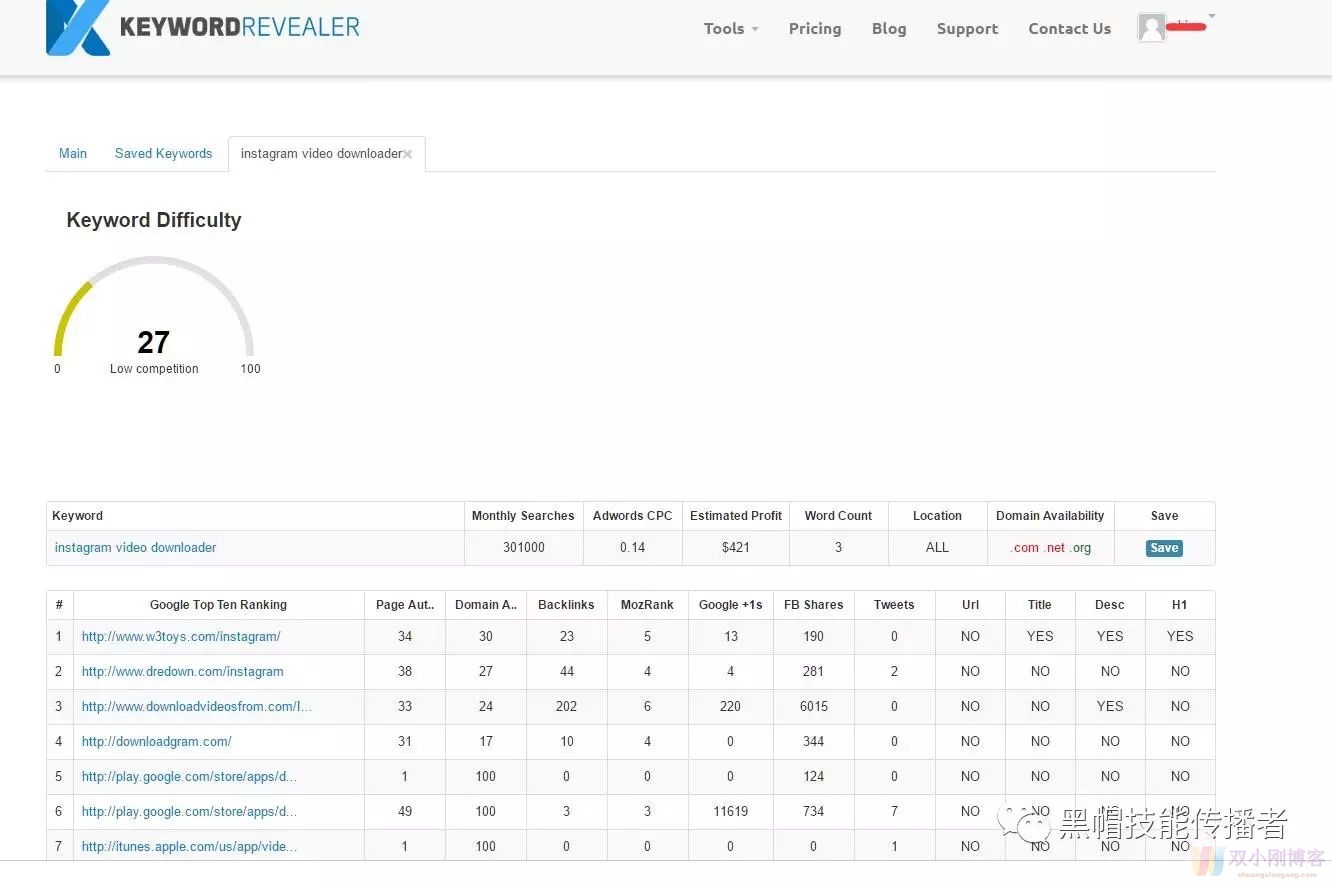The width and height of the screenshot is (1332, 883).
Task: Select the instagram video downloader tab
Action: click(x=321, y=154)
